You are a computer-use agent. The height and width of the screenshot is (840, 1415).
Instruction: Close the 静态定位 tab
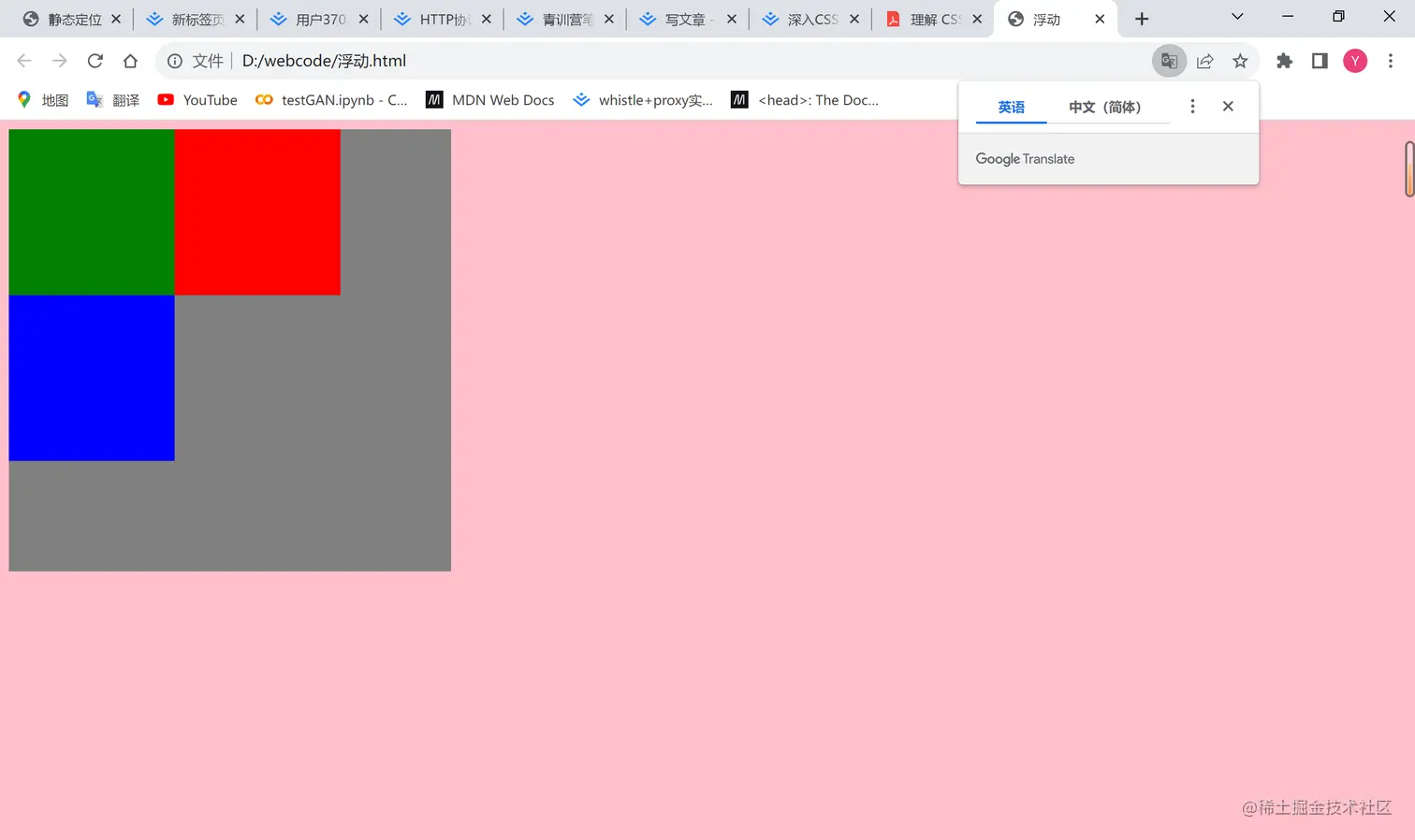point(116,19)
